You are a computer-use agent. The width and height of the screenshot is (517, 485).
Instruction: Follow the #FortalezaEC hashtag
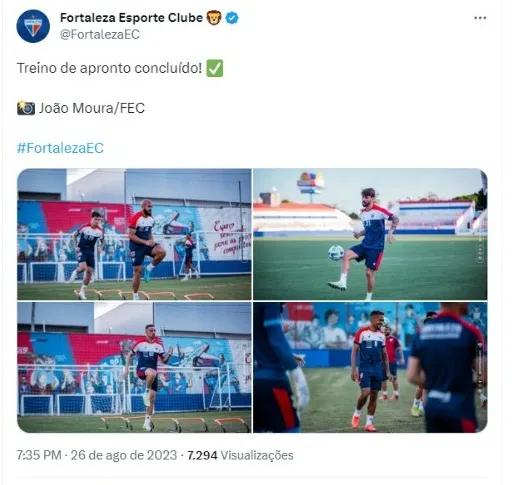tap(60, 148)
